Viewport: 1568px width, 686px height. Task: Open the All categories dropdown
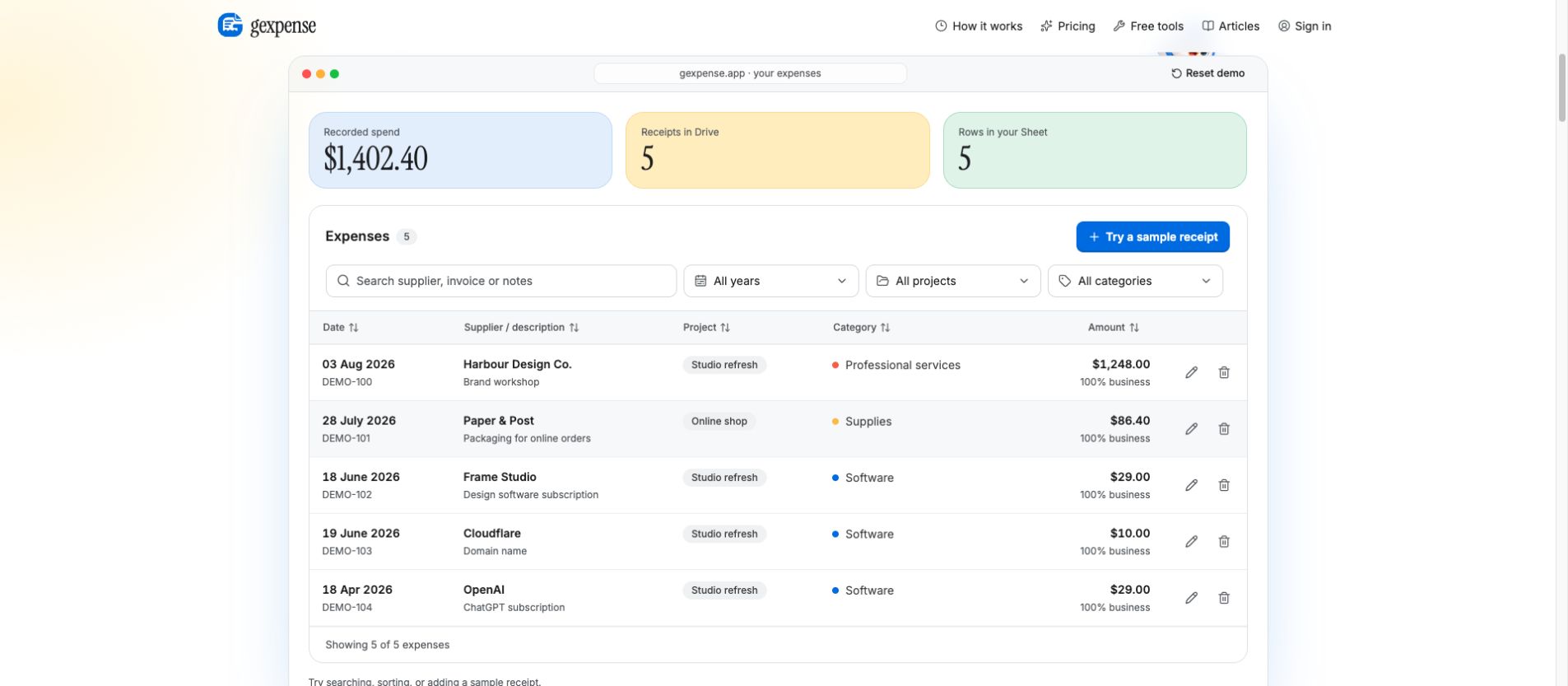(x=1135, y=281)
